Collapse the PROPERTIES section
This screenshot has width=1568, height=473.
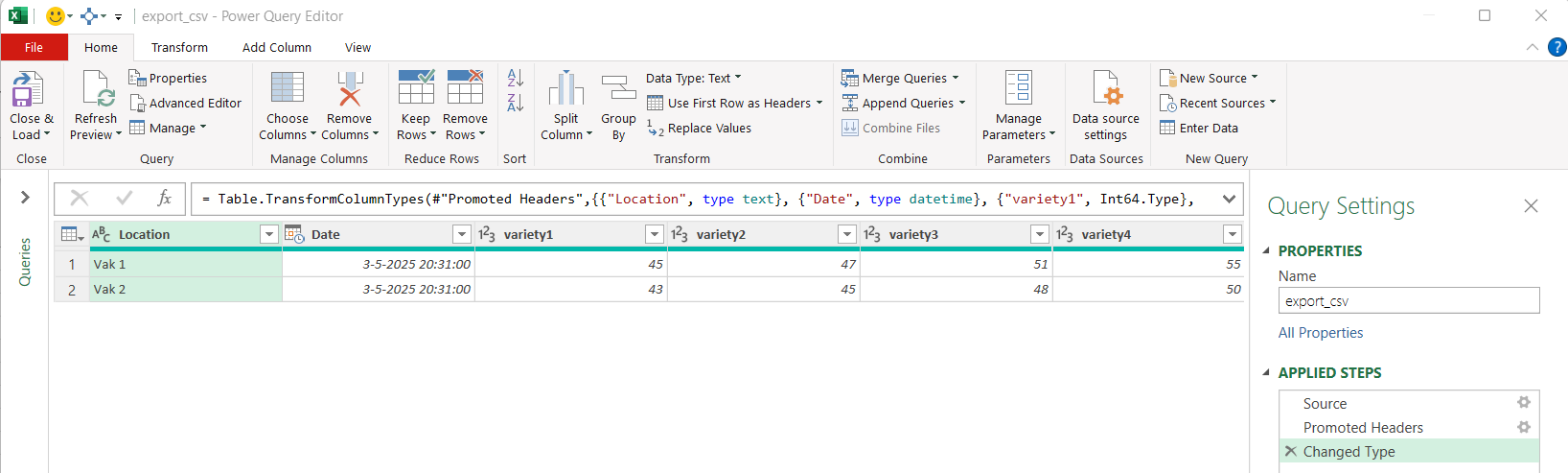[1266, 250]
